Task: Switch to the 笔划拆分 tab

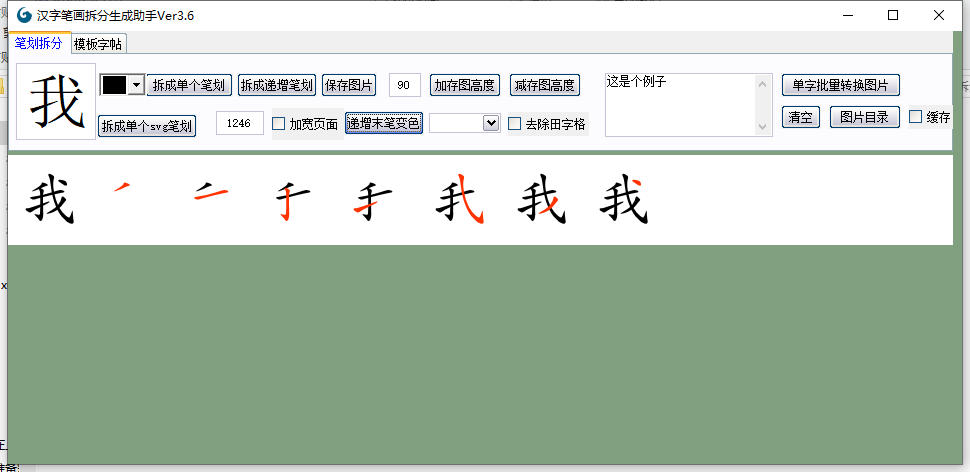Action: 38,44
